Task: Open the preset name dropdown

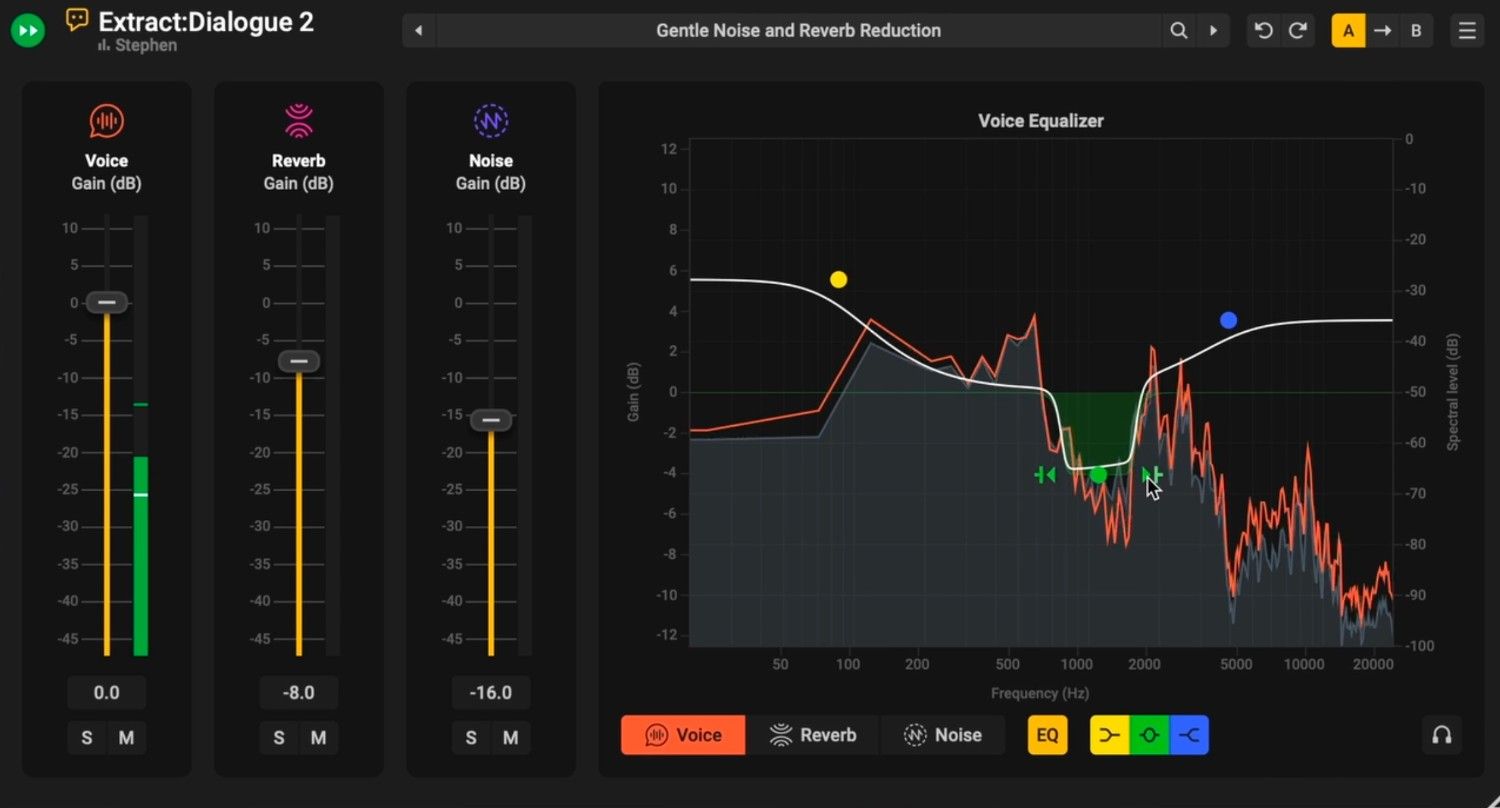Action: tap(798, 31)
